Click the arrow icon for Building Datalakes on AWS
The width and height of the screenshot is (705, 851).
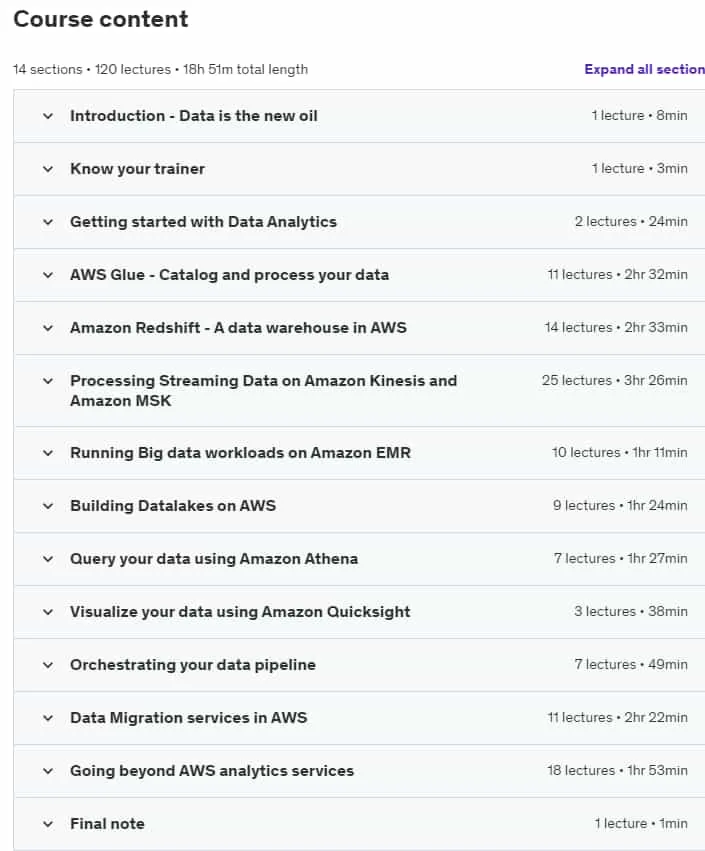pyautogui.click(x=48, y=506)
